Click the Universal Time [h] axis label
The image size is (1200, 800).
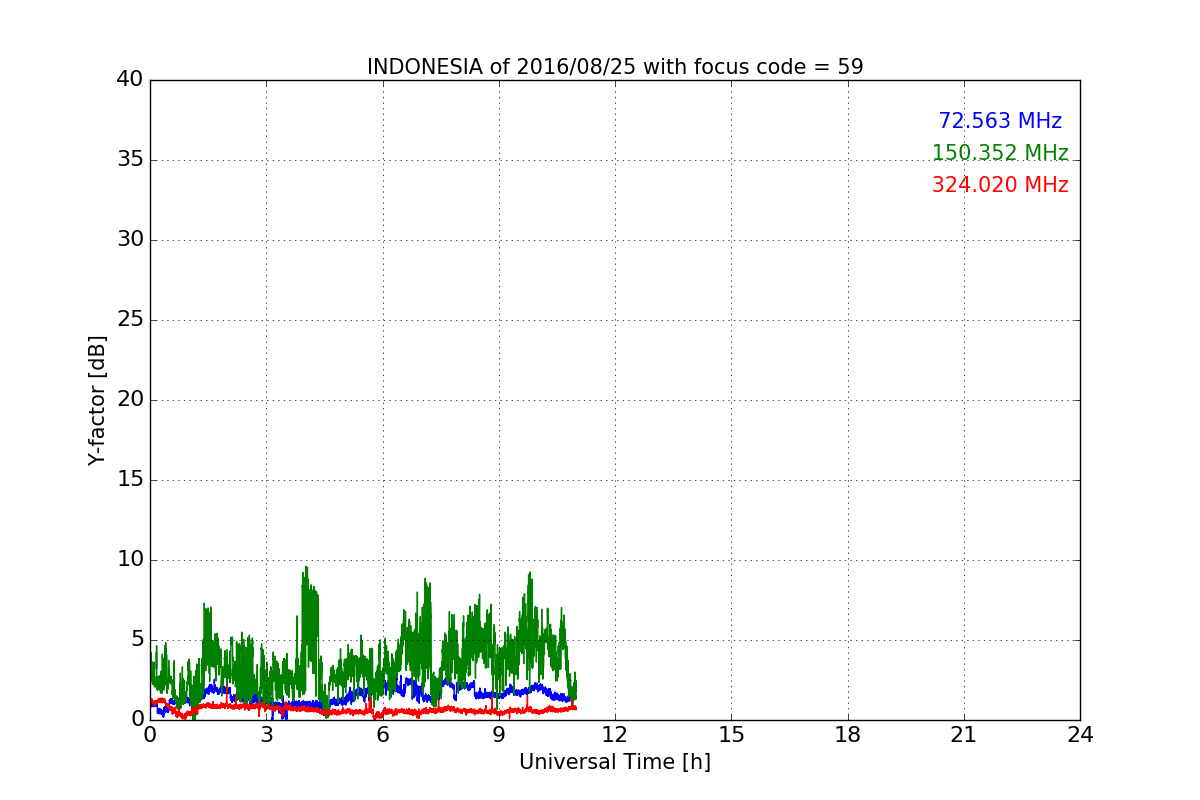pyautogui.click(x=615, y=762)
